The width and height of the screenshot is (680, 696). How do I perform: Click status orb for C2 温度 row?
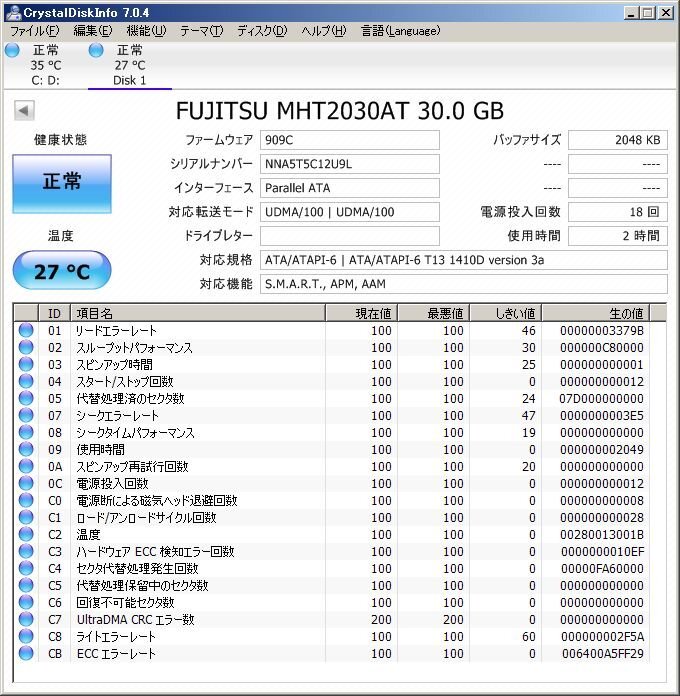click(26, 535)
